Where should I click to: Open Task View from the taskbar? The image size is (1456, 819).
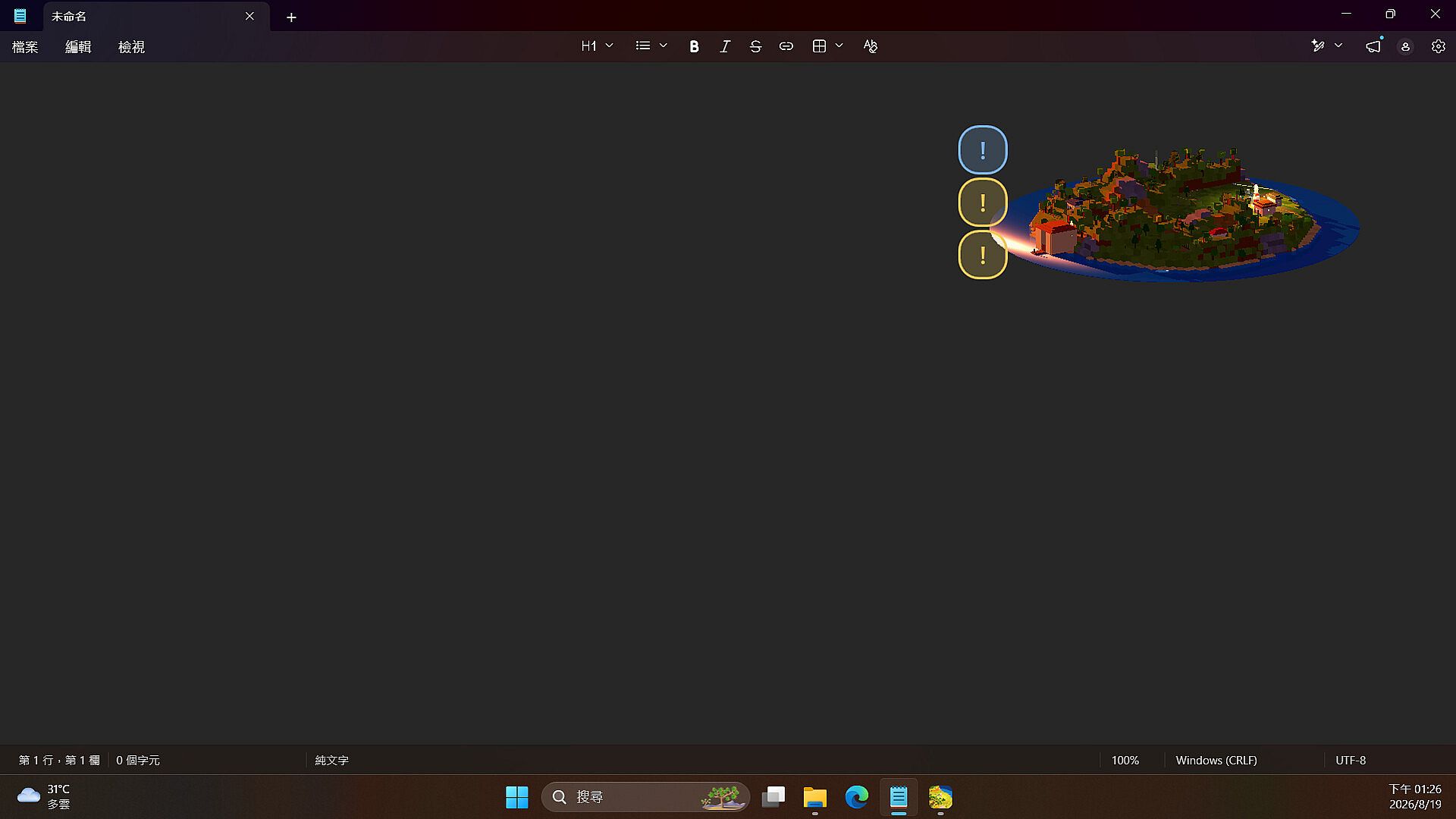(773, 797)
